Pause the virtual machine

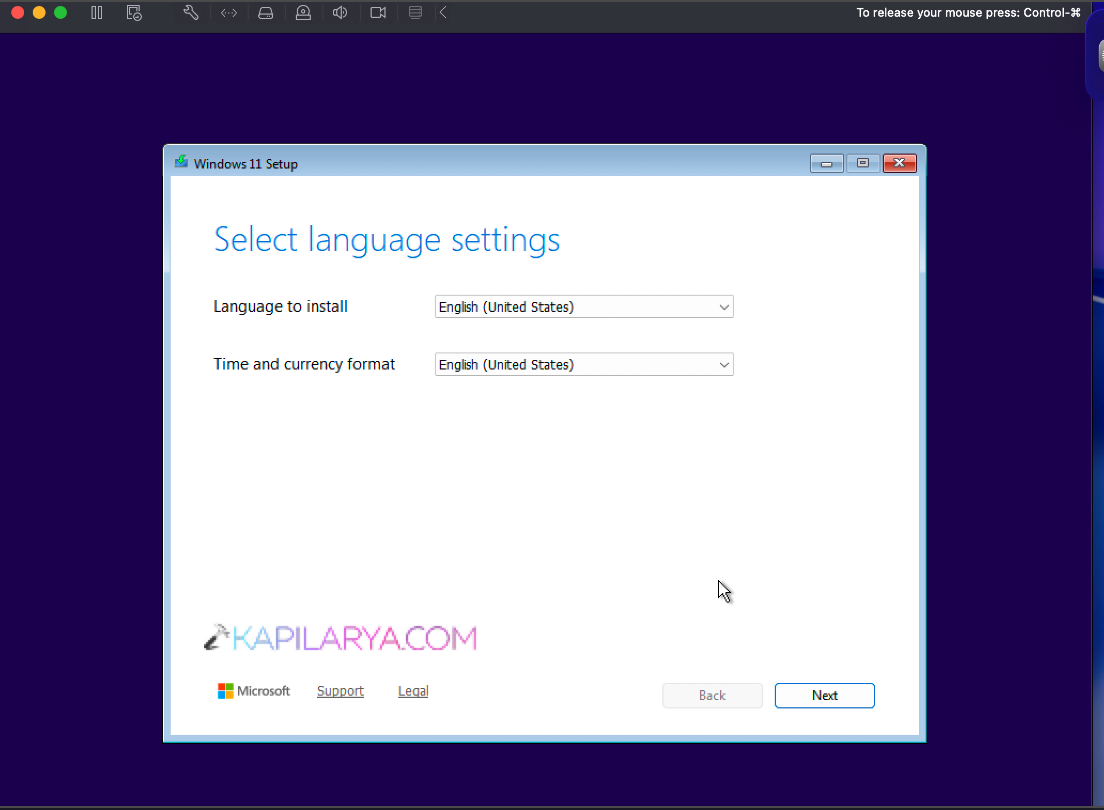(x=96, y=12)
